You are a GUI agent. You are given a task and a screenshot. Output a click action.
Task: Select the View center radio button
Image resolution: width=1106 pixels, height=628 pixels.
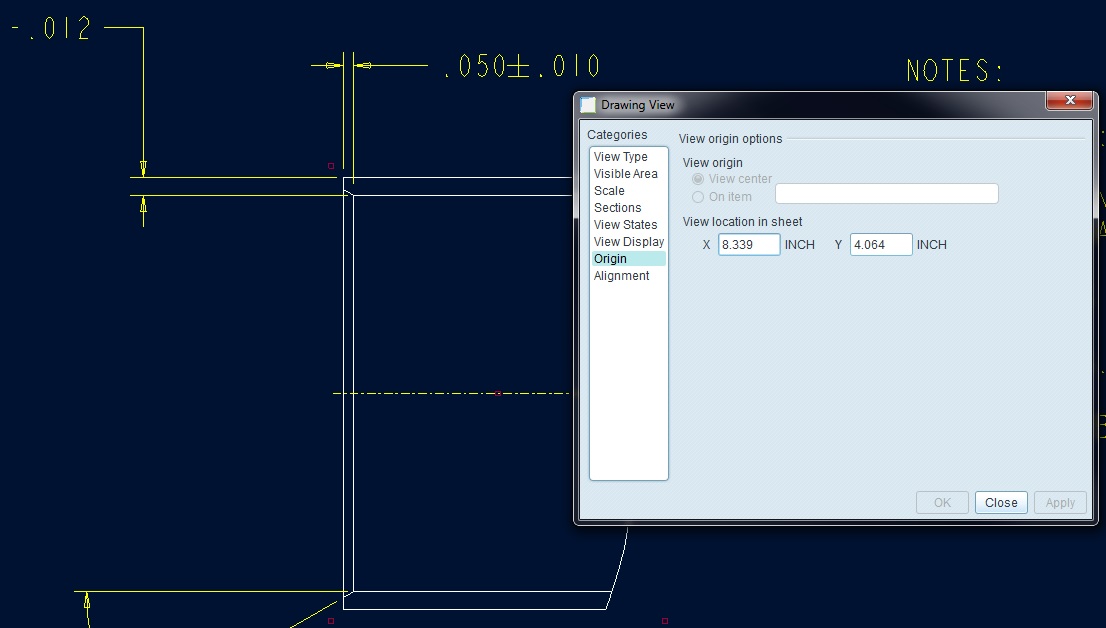[696, 178]
